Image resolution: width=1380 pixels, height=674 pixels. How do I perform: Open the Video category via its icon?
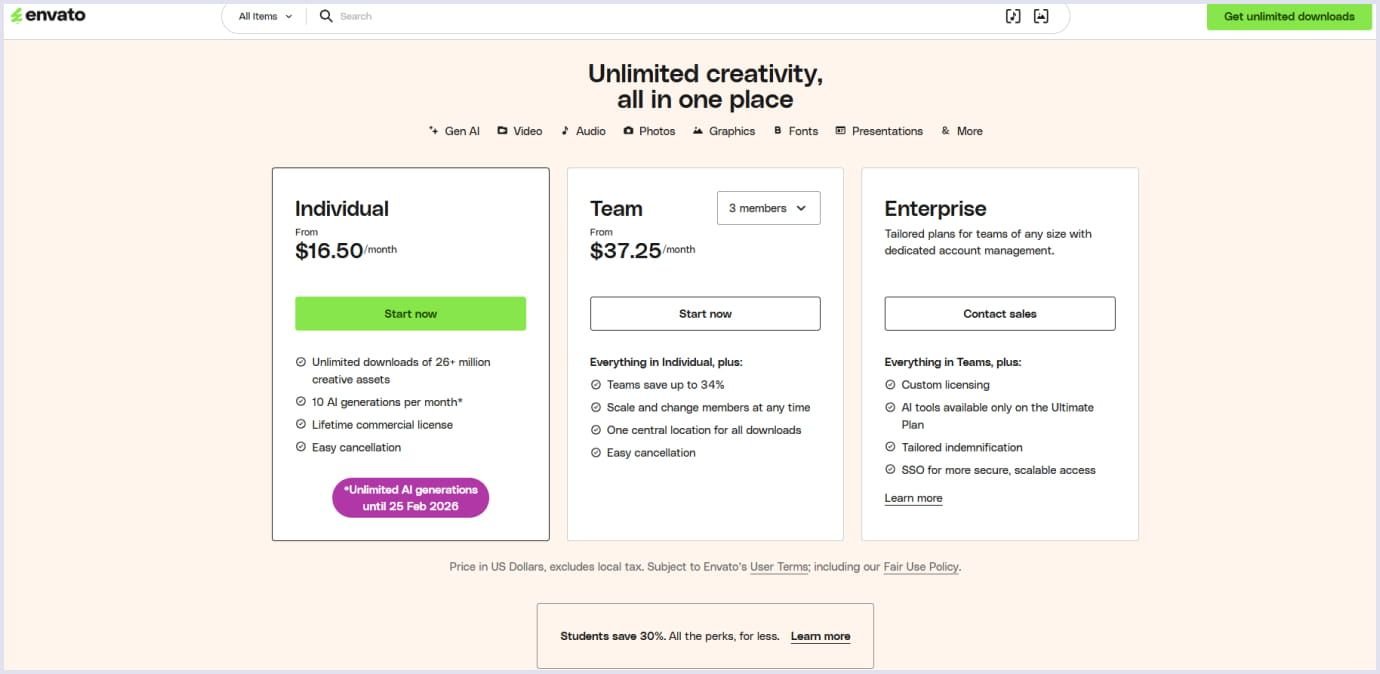click(x=503, y=130)
